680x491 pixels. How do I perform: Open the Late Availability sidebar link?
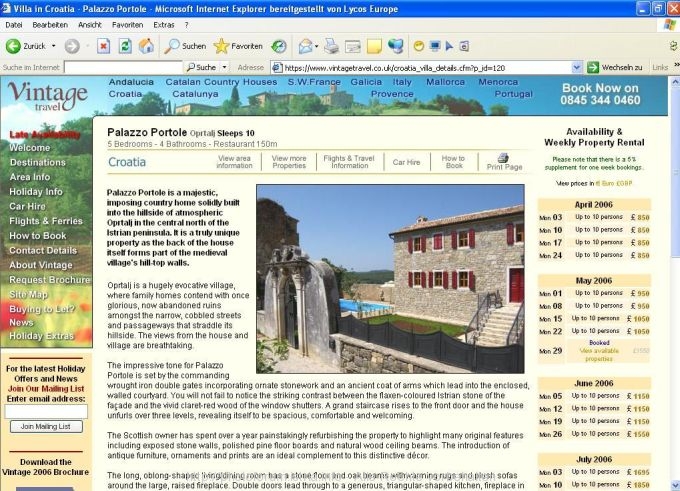point(45,135)
